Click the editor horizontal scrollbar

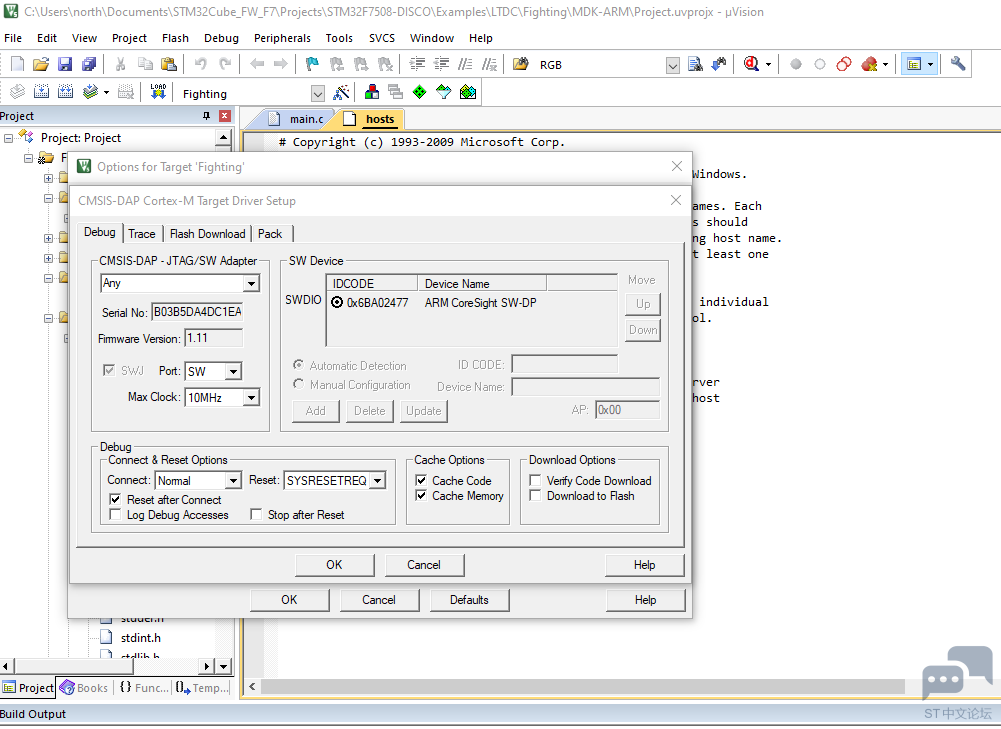(x=582, y=687)
